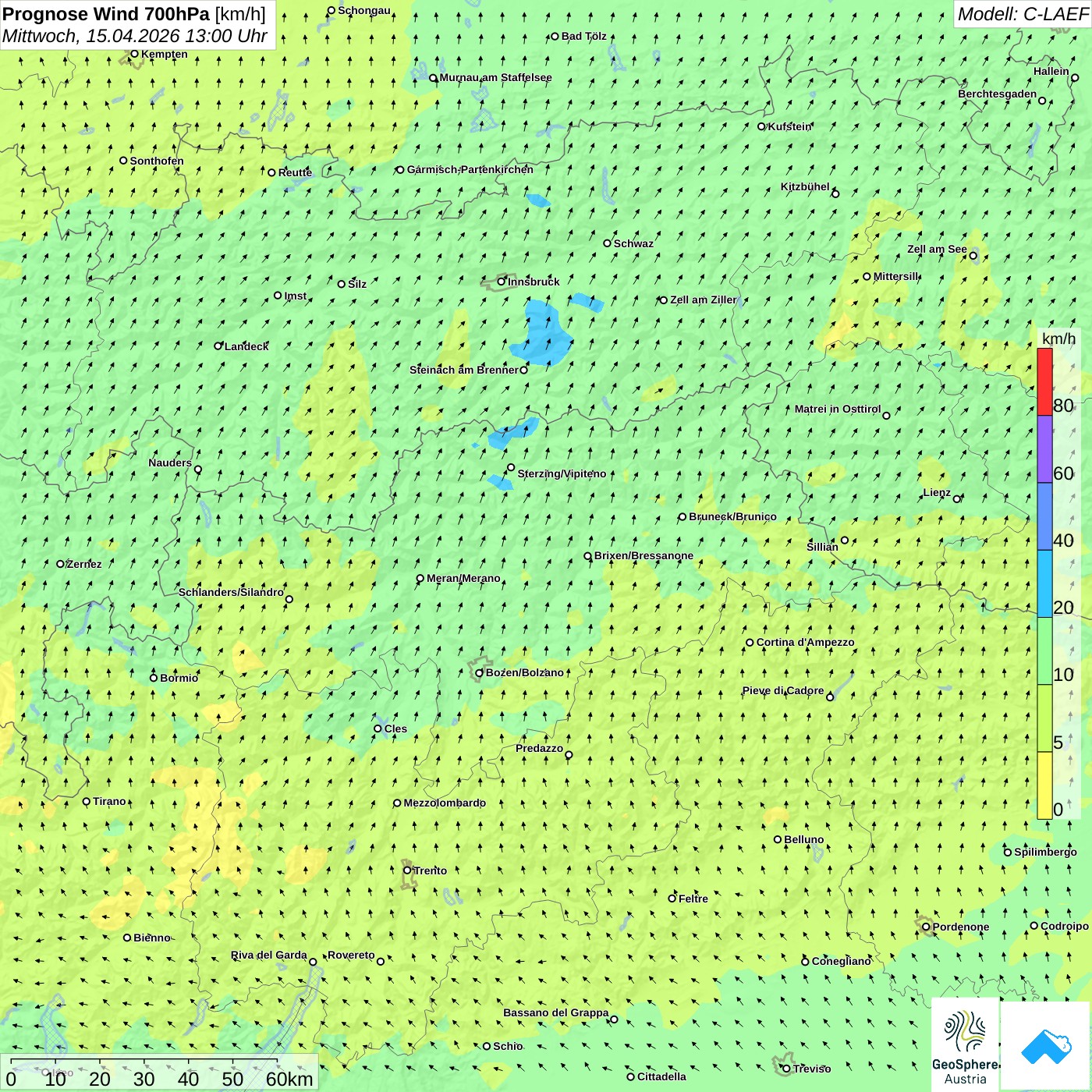Click the Kempten city marker

coord(134,54)
